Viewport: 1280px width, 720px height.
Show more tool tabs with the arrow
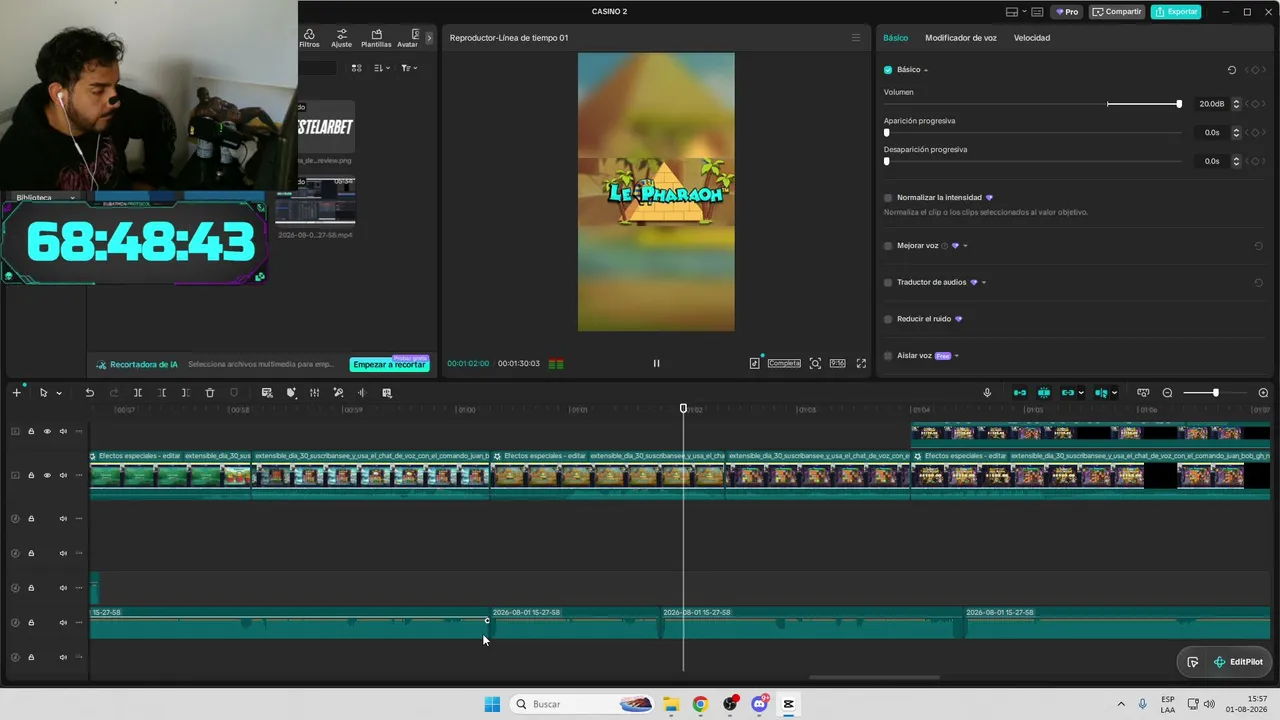[x=429, y=38]
